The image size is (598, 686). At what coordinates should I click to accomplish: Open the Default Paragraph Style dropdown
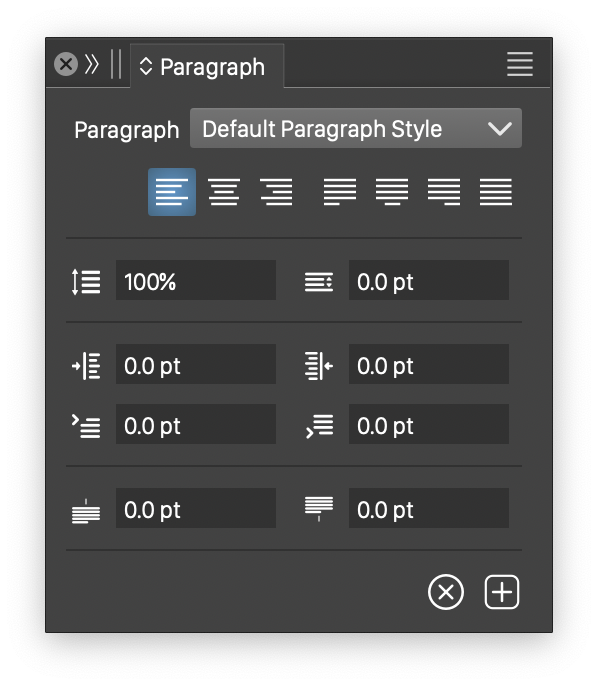tap(356, 128)
